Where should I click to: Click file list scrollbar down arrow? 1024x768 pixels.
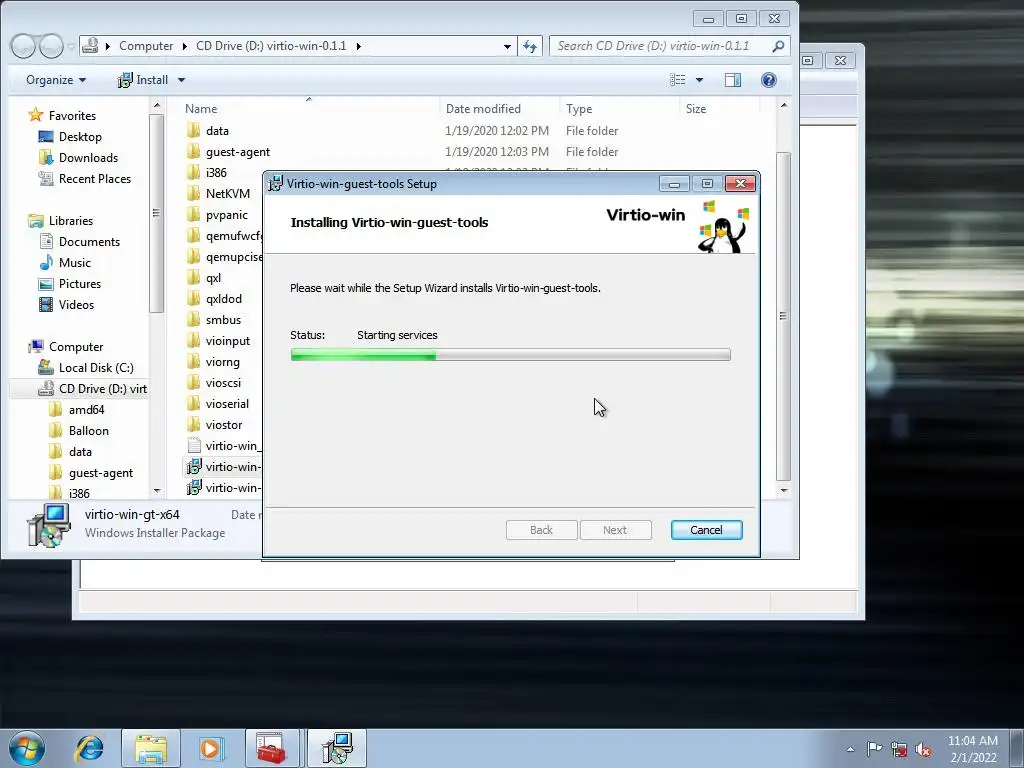(x=784, y=490)
